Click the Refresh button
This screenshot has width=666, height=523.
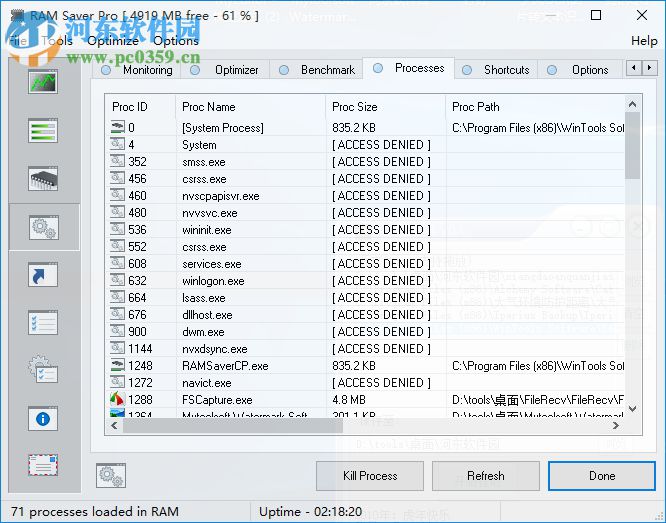(x=485, y=476)
